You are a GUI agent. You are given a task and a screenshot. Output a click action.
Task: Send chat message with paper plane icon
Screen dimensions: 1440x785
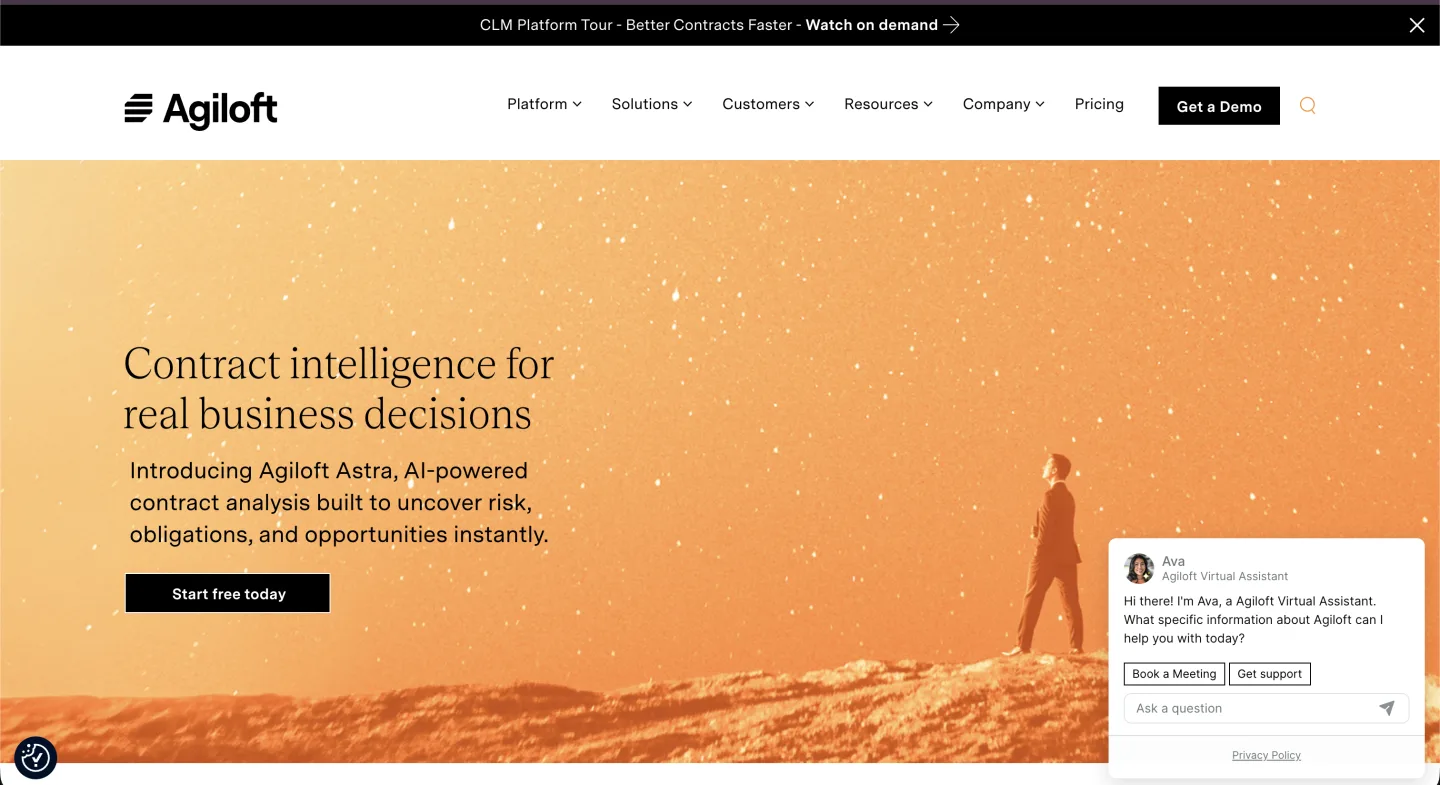[1387, 708]
